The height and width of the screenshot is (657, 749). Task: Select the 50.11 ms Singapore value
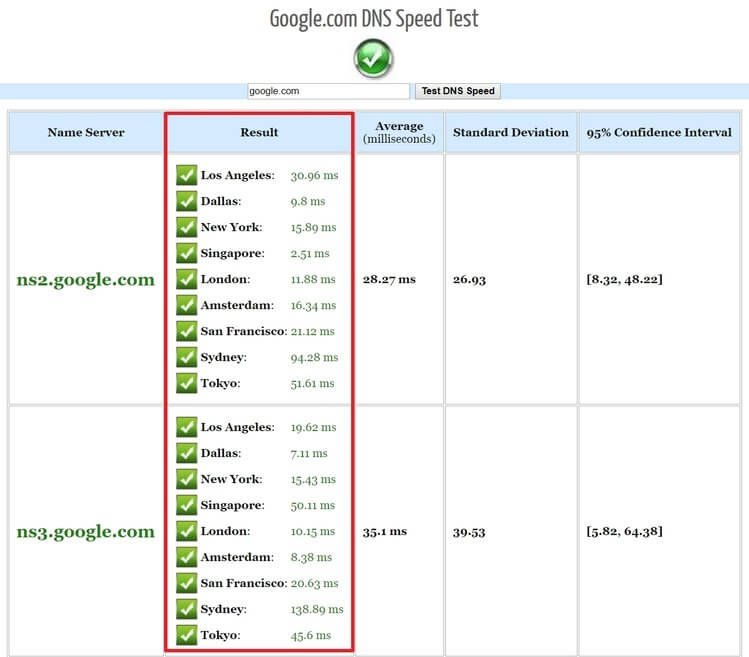pyautogui.click(x=313, y=505)
